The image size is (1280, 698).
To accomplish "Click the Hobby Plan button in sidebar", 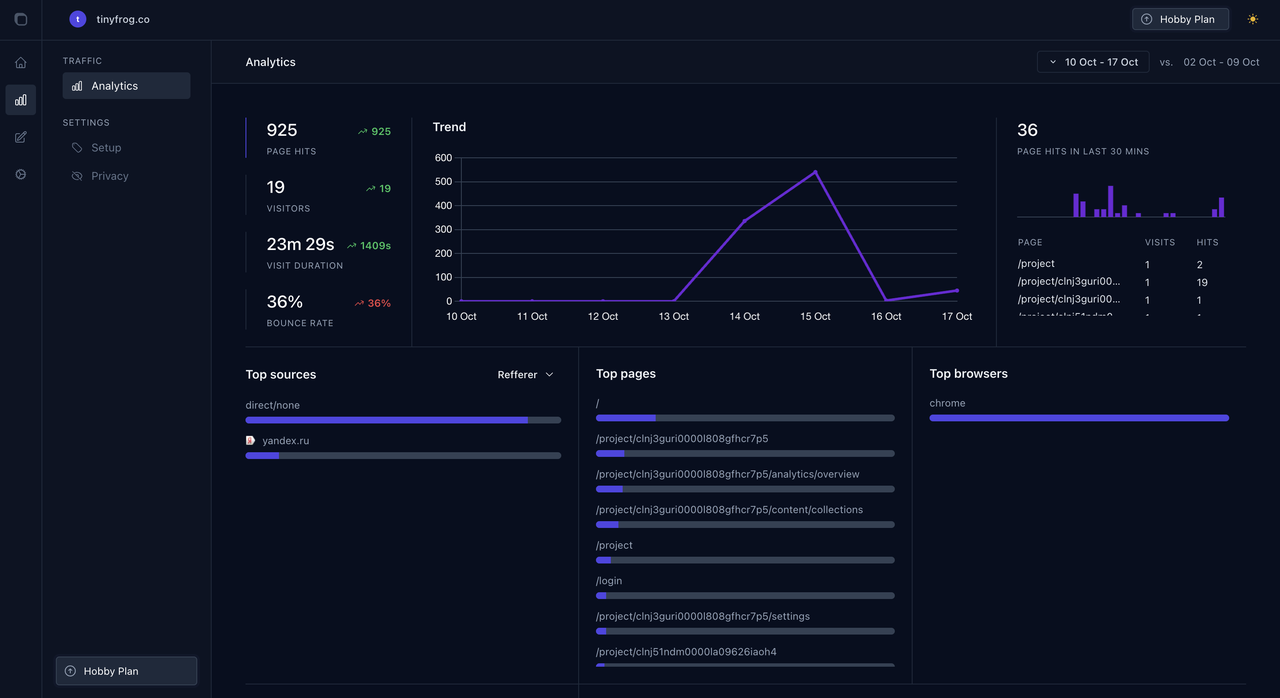I will coord(126,671).
